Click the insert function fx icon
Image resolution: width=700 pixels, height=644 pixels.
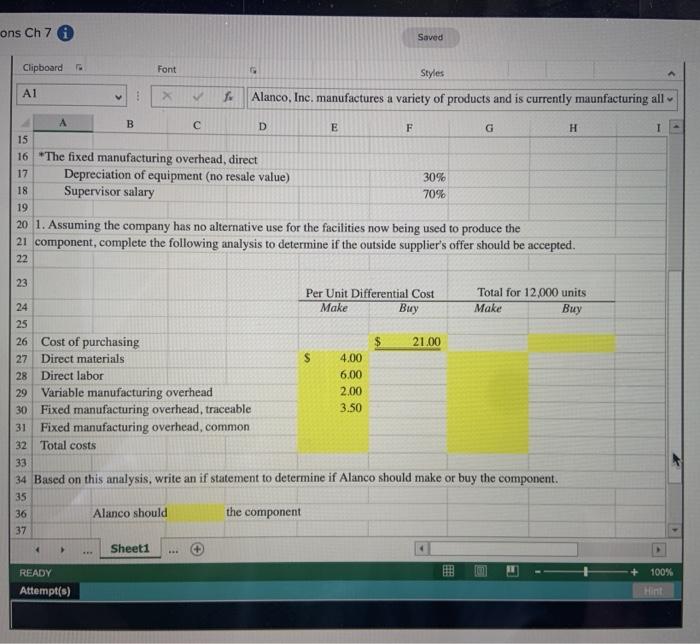tap(228, 96)
